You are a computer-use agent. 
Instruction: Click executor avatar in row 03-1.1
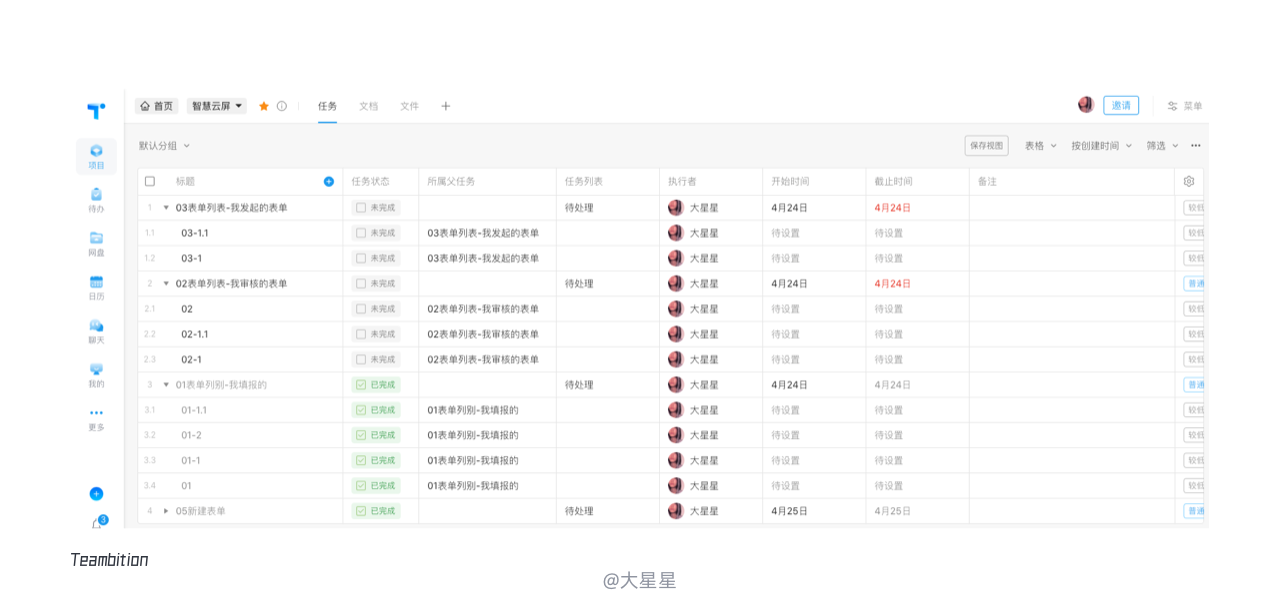point(676,233)
